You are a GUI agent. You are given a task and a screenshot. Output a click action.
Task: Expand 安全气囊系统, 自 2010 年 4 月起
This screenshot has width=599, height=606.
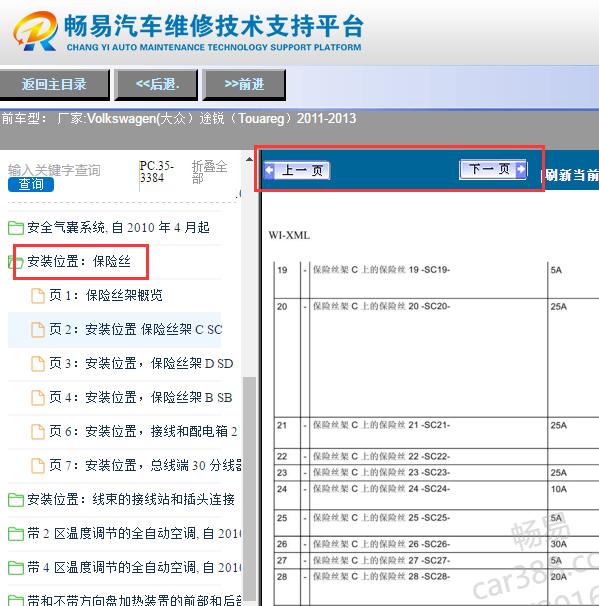point(118,227)
